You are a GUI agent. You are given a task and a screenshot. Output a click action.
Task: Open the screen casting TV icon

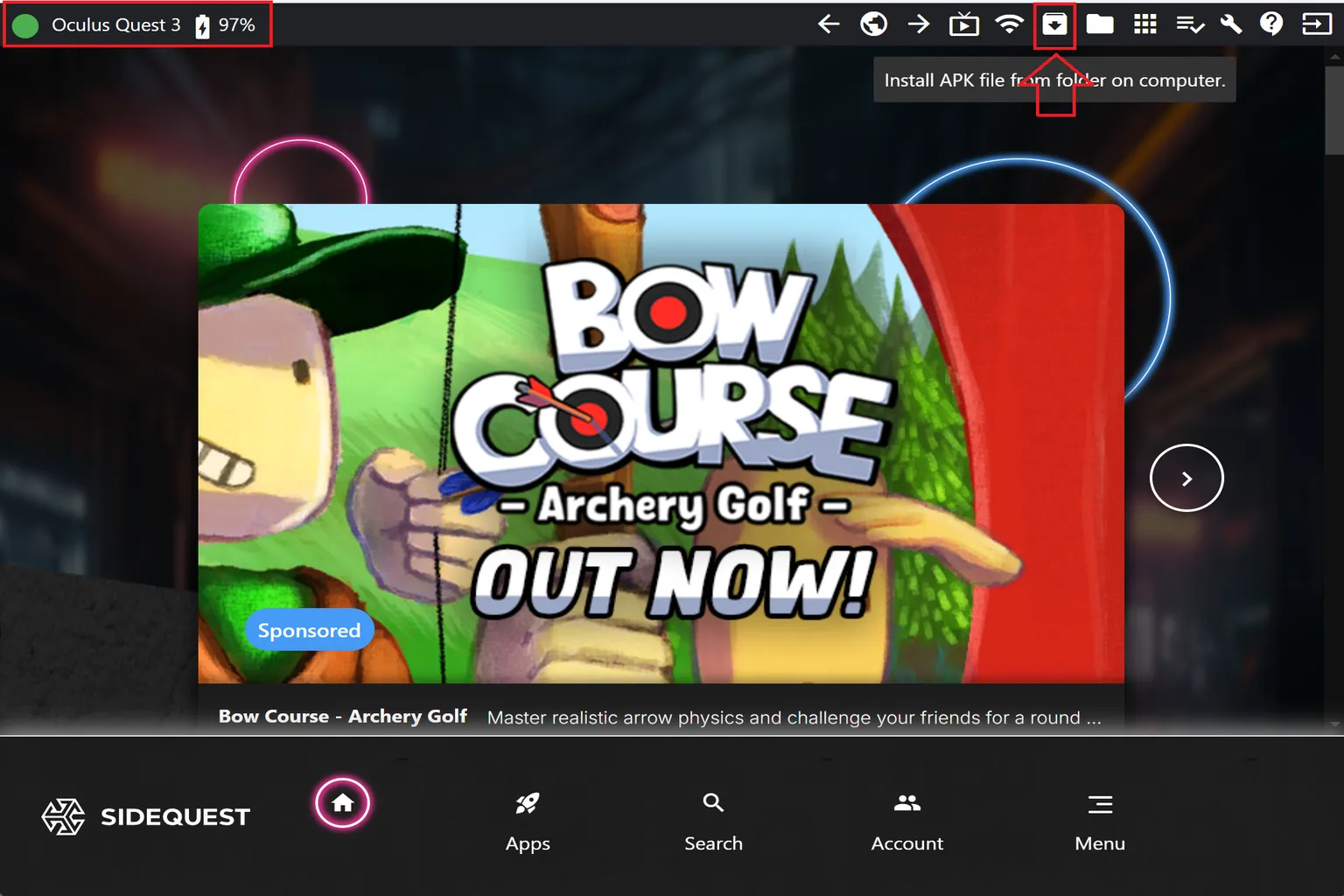963,24
